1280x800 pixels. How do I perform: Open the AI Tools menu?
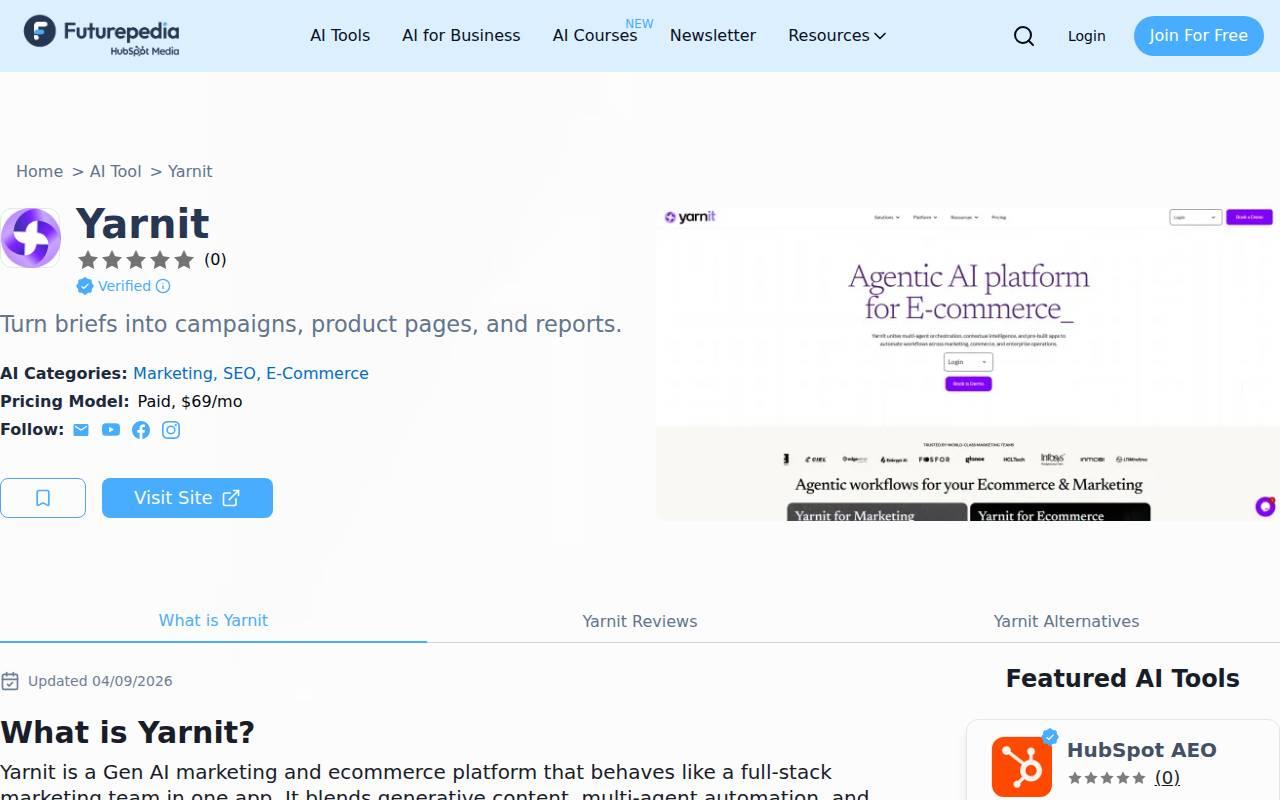pos(340,36)
